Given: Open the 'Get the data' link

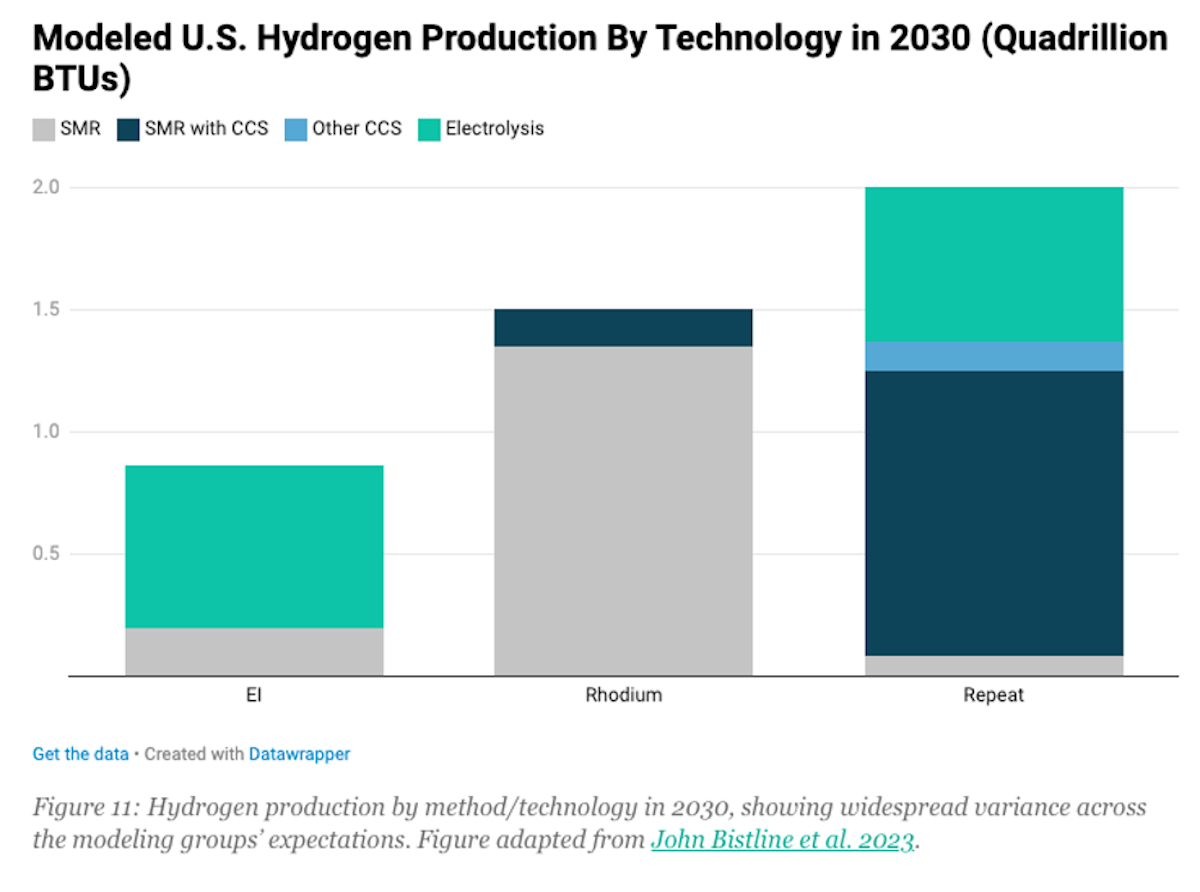Looking at the screenshot, I should pos(80,754).
